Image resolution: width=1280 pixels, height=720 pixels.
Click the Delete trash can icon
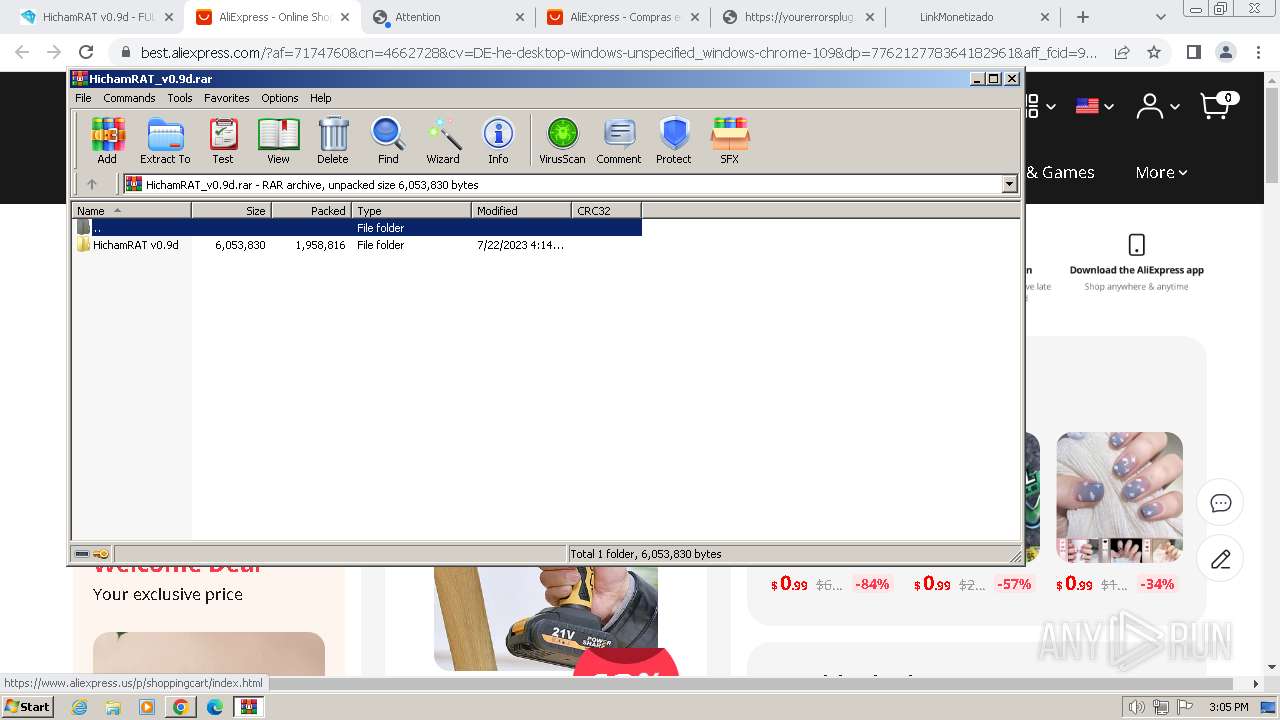333,141
